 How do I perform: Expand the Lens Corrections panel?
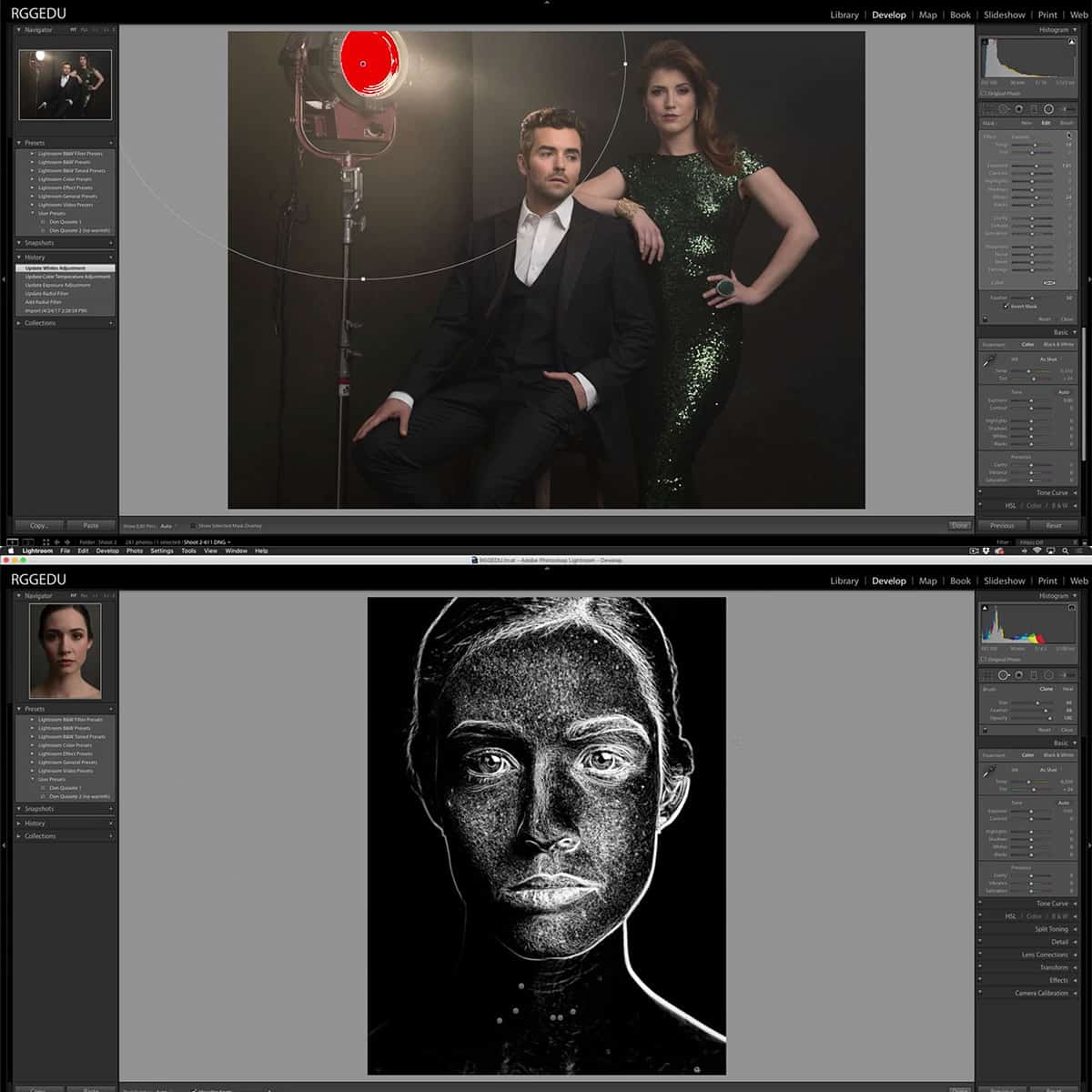[1045, 955]
